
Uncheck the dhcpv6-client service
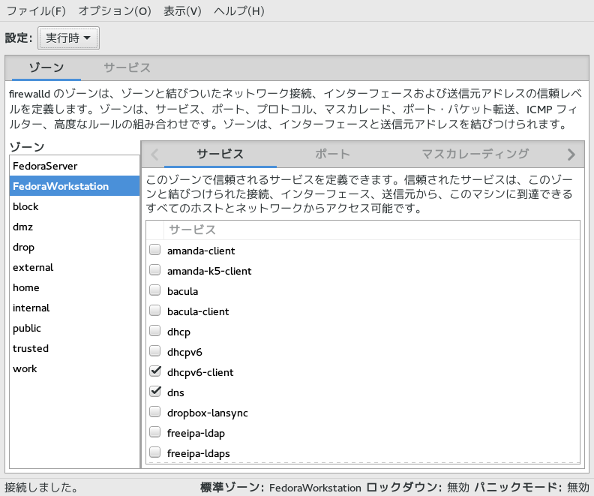point(155,371)
